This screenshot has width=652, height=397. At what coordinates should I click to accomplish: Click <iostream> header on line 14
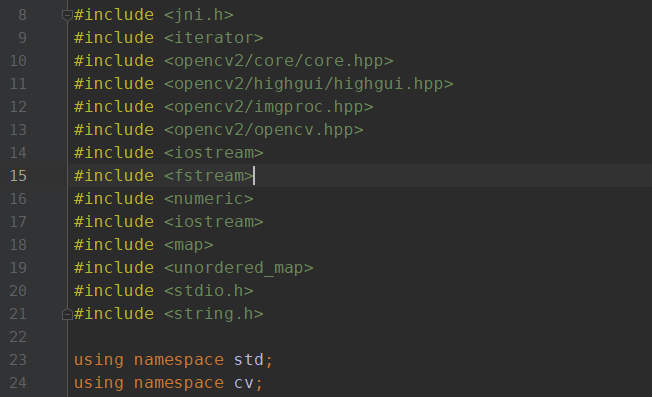(x=213, y=153)
